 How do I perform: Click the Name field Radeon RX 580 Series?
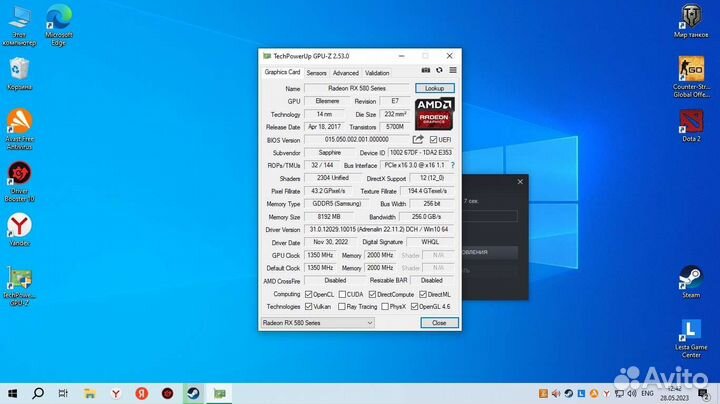(357, 88)
